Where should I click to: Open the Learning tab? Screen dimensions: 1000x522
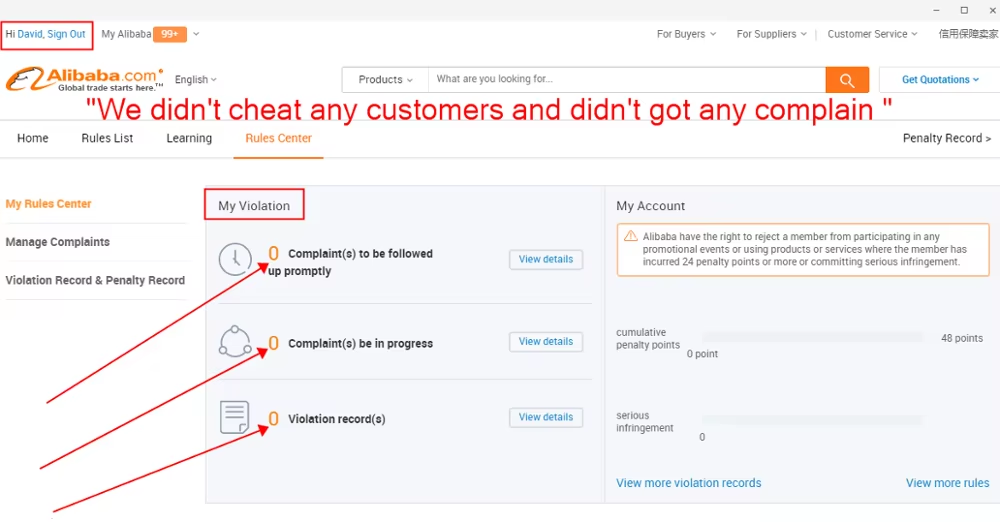(189, 138)
